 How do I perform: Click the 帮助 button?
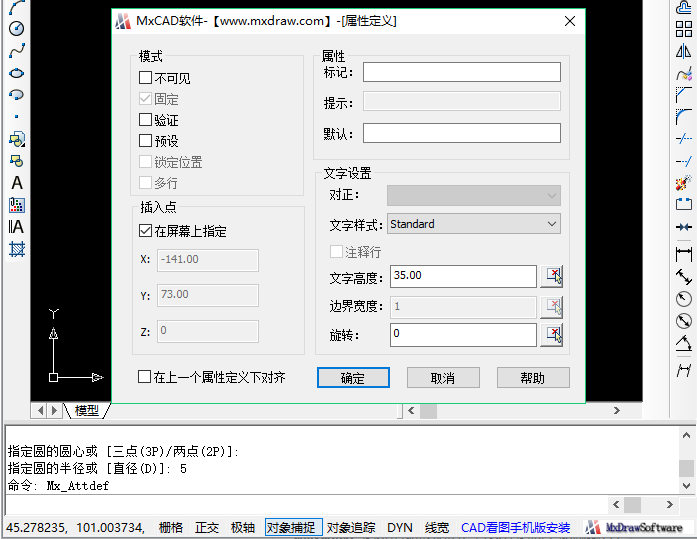point(533,378)
